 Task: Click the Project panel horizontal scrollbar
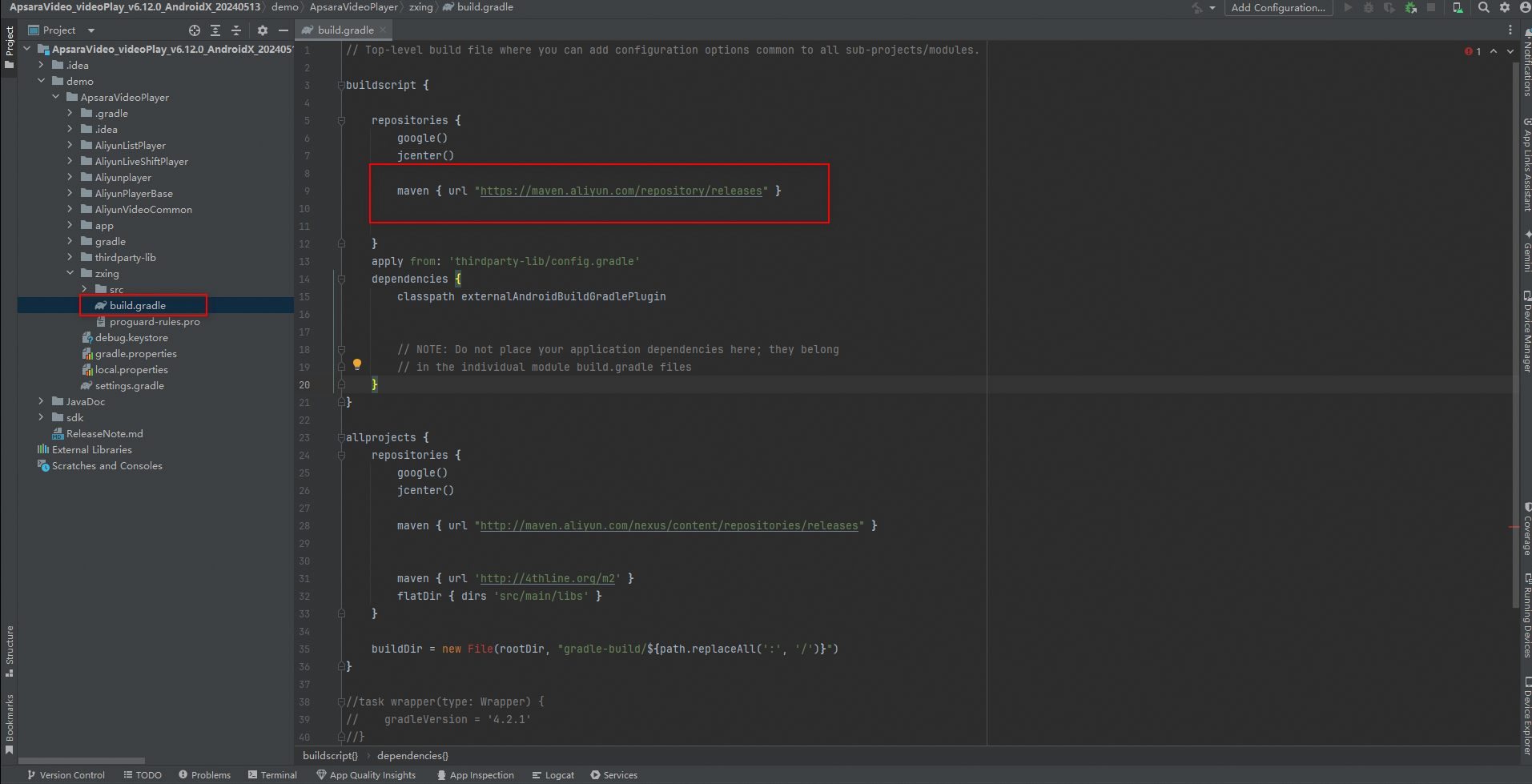point(82,761)
